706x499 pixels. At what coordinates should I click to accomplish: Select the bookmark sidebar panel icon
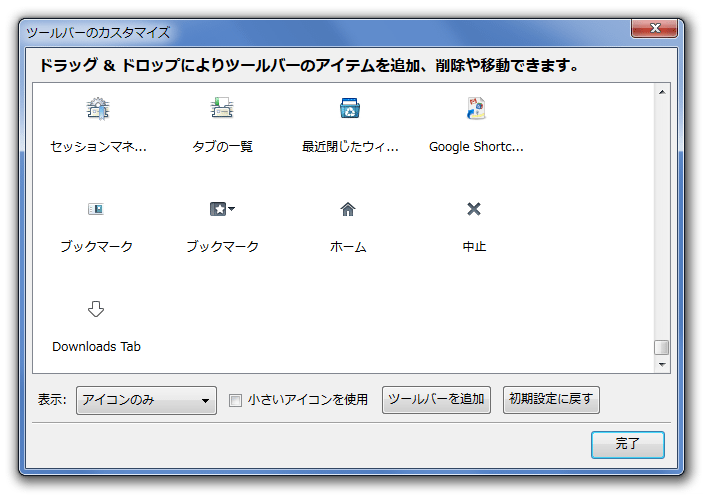96,209
